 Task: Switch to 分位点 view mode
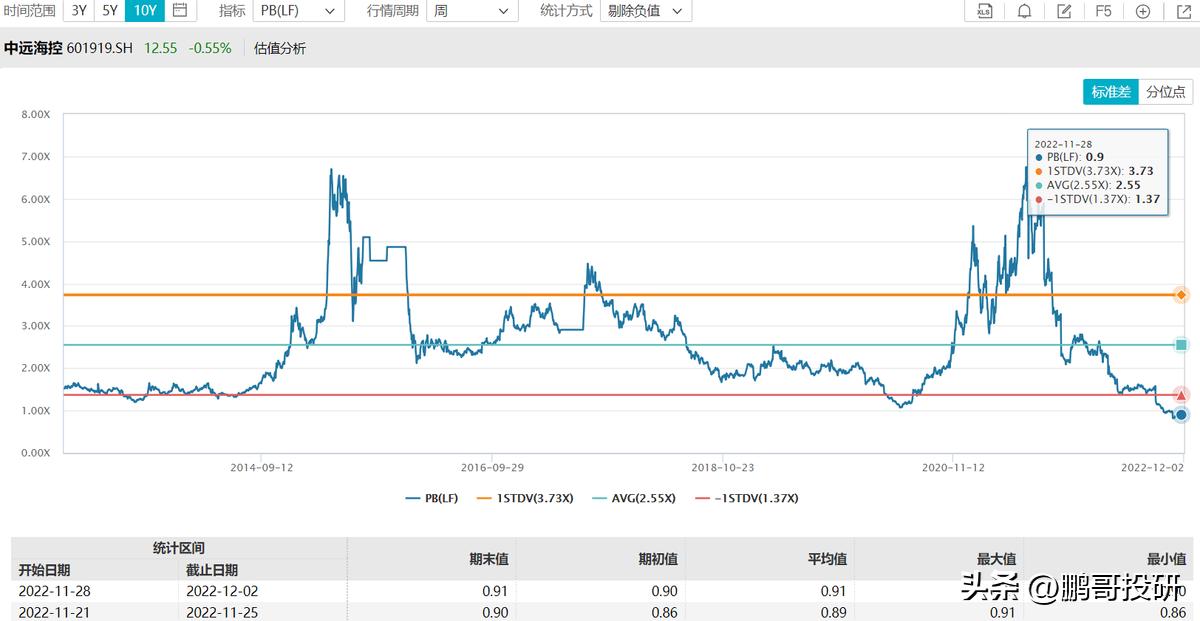[1168, 91]
